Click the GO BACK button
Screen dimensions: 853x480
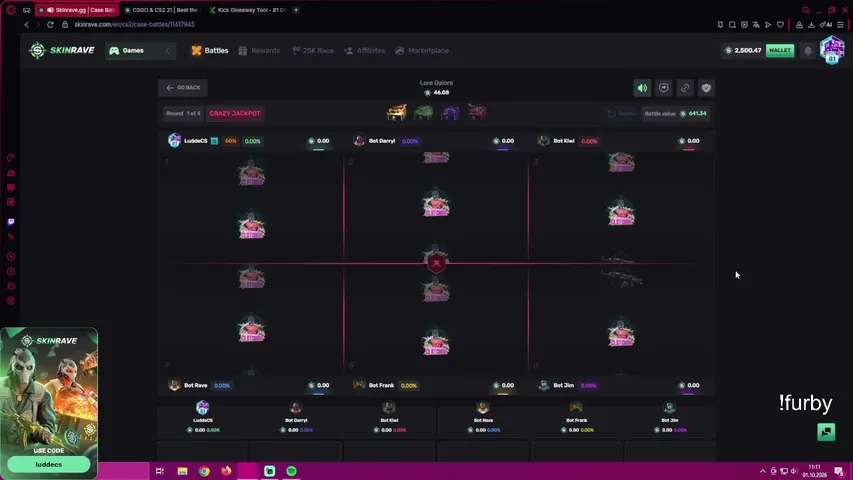183,88
